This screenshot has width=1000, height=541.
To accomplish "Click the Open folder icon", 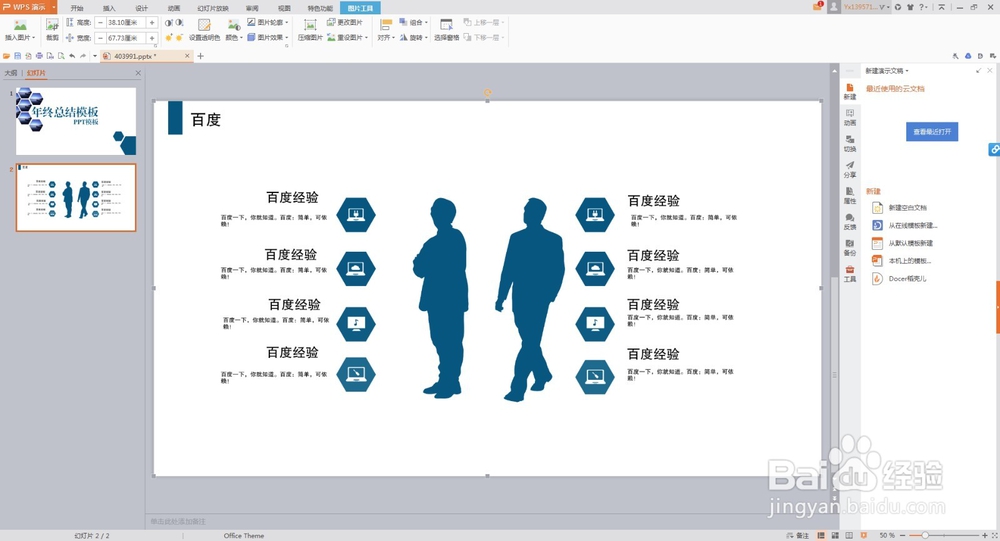I will (6, 56).
